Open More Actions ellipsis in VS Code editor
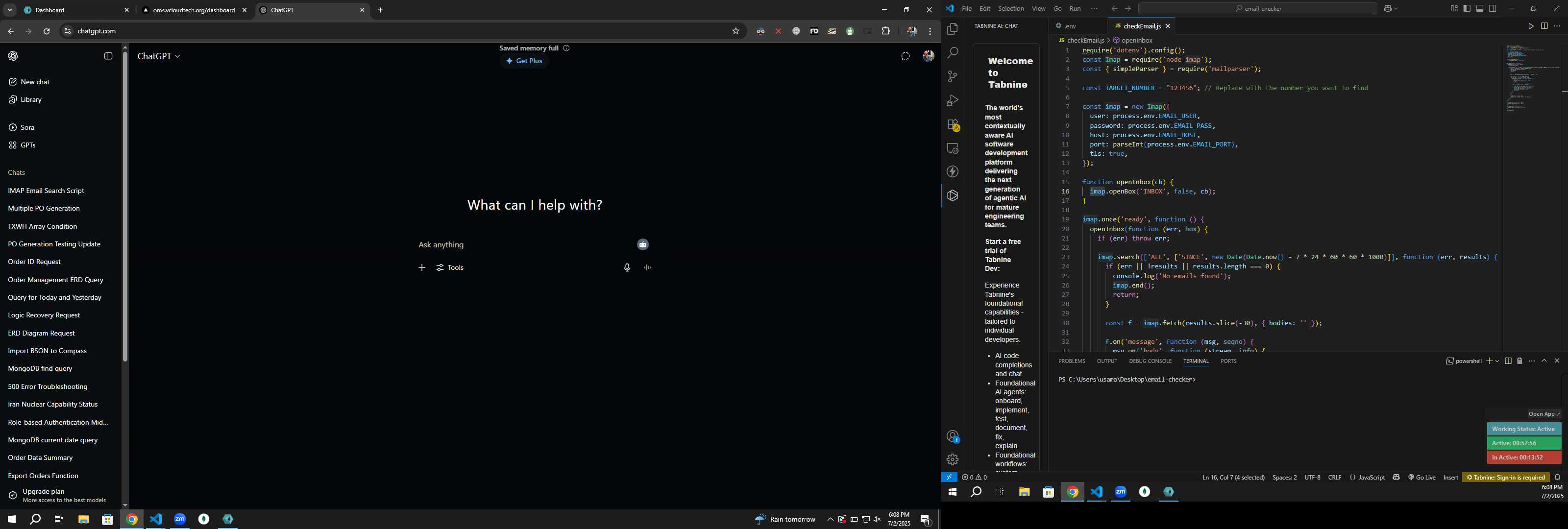 (1557, 26)
